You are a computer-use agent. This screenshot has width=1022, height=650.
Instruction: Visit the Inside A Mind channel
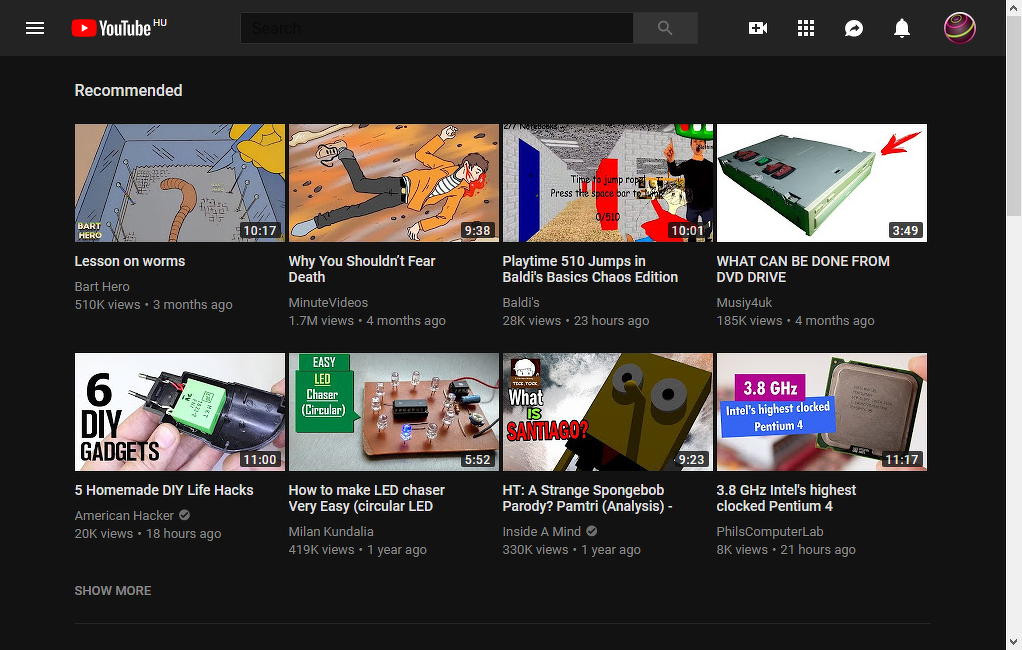point(542,531)
